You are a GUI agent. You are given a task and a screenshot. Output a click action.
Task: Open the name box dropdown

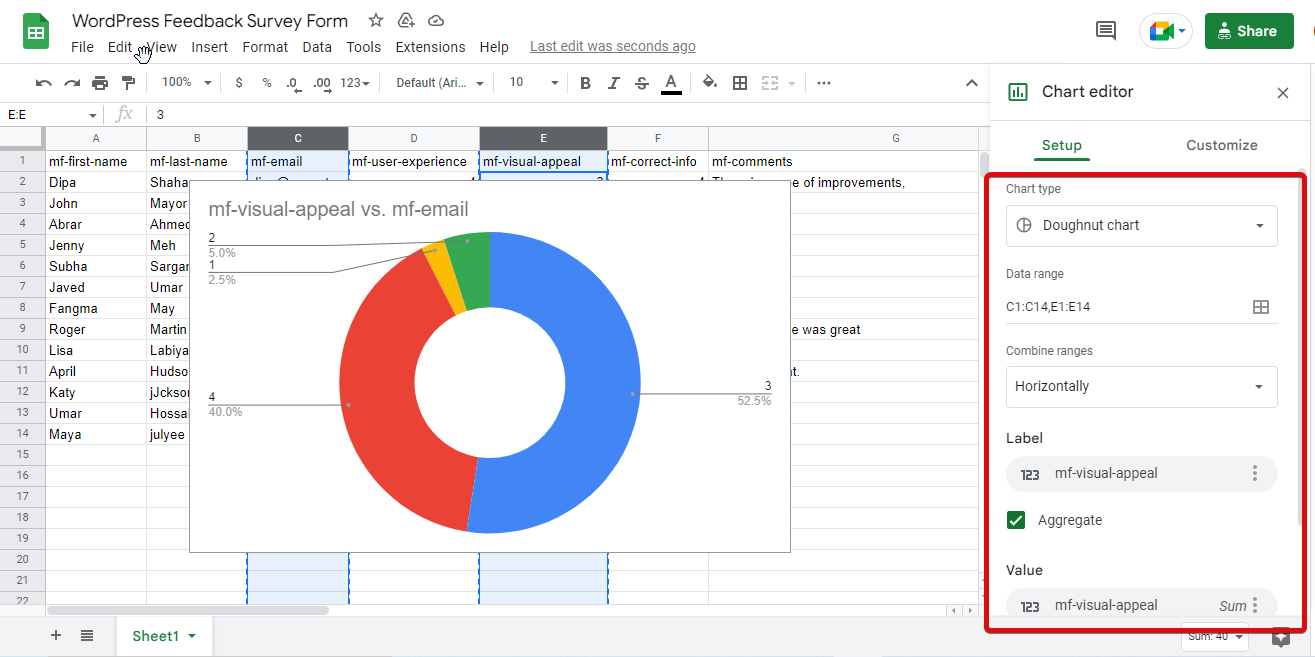[x=93, y=115]
